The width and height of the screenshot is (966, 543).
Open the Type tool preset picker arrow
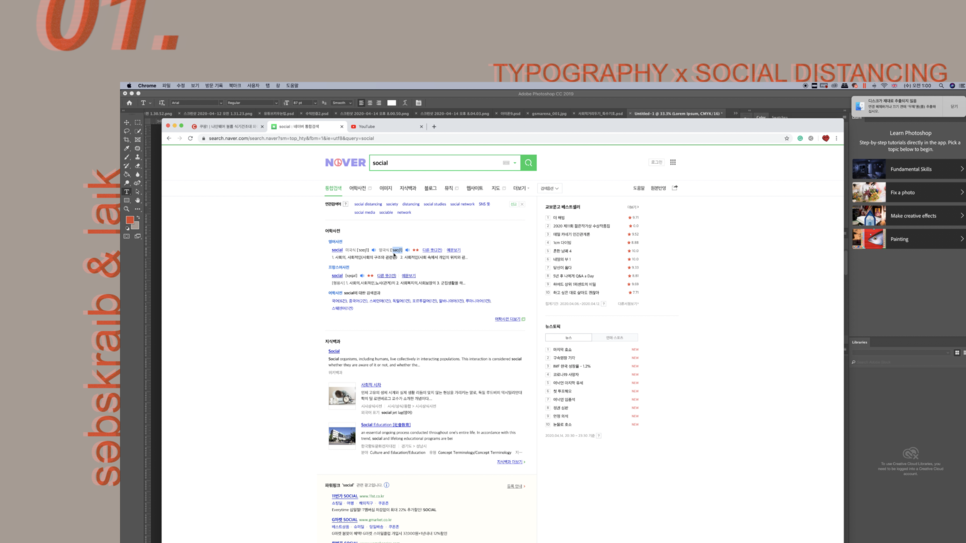tap(150, 103)
